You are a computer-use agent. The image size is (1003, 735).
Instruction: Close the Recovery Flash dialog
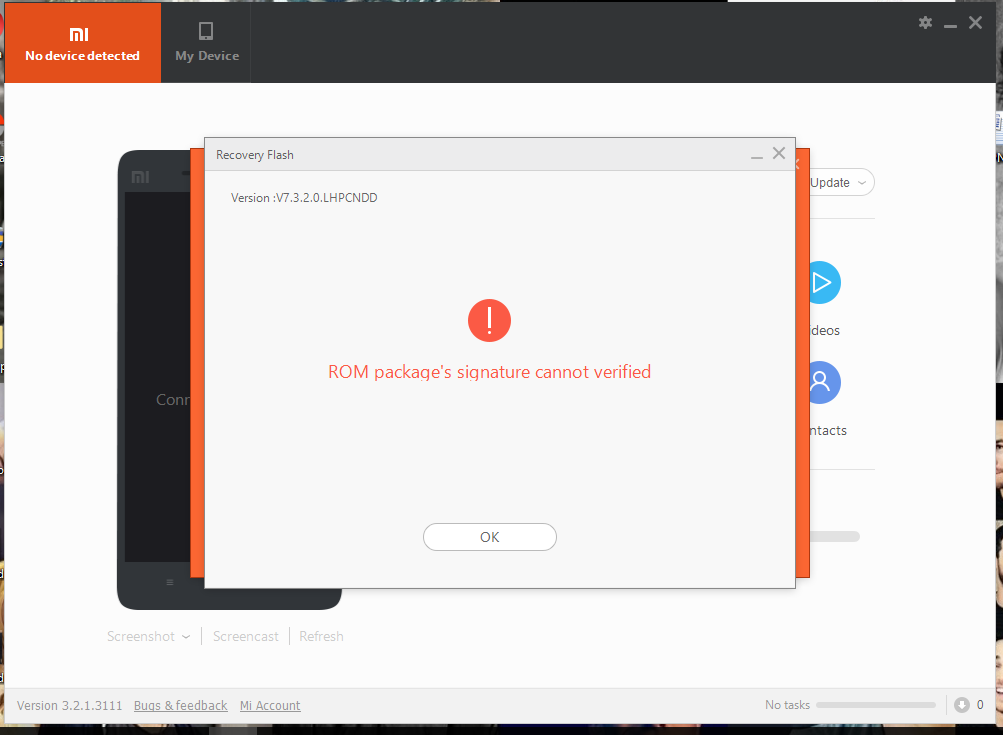point(779,154)
